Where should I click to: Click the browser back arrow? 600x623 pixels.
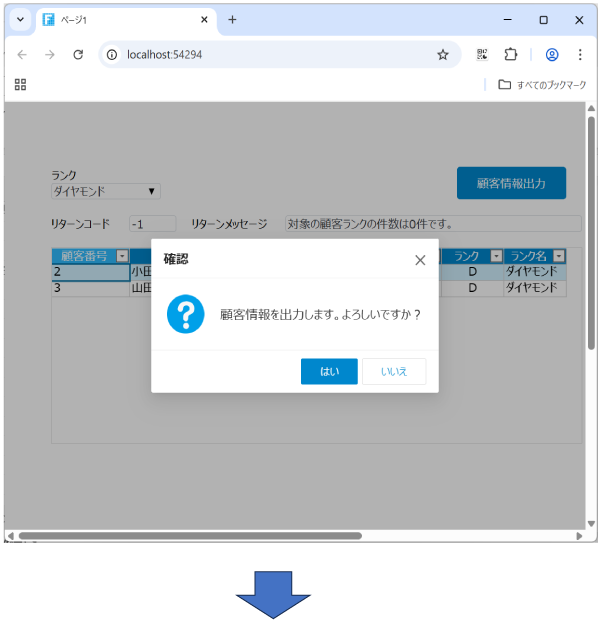[22, 54]
